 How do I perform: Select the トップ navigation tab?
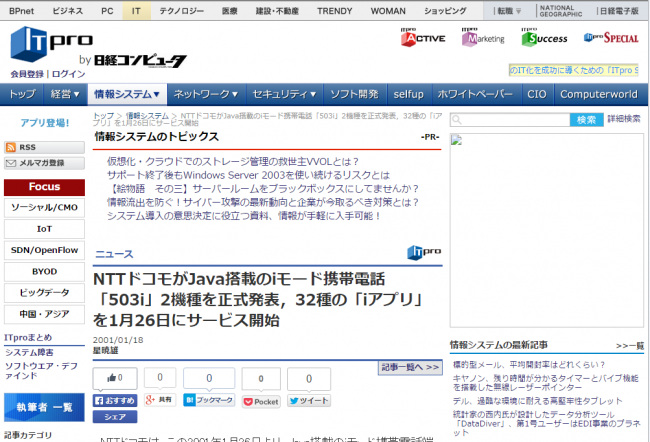pyautogui.click(x=22, y=94)
